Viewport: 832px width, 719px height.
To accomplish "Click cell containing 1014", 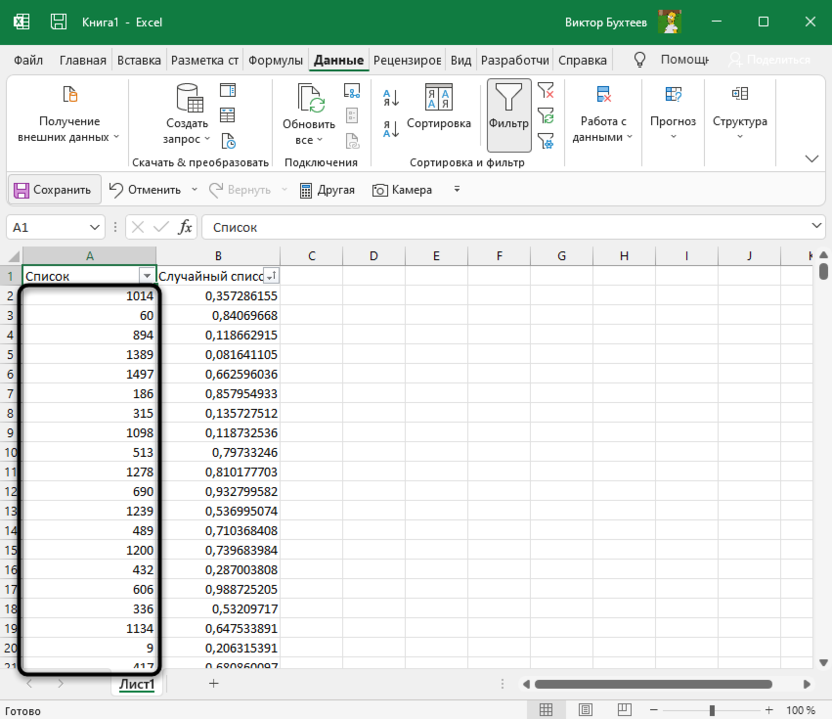I will click(89, 296).
